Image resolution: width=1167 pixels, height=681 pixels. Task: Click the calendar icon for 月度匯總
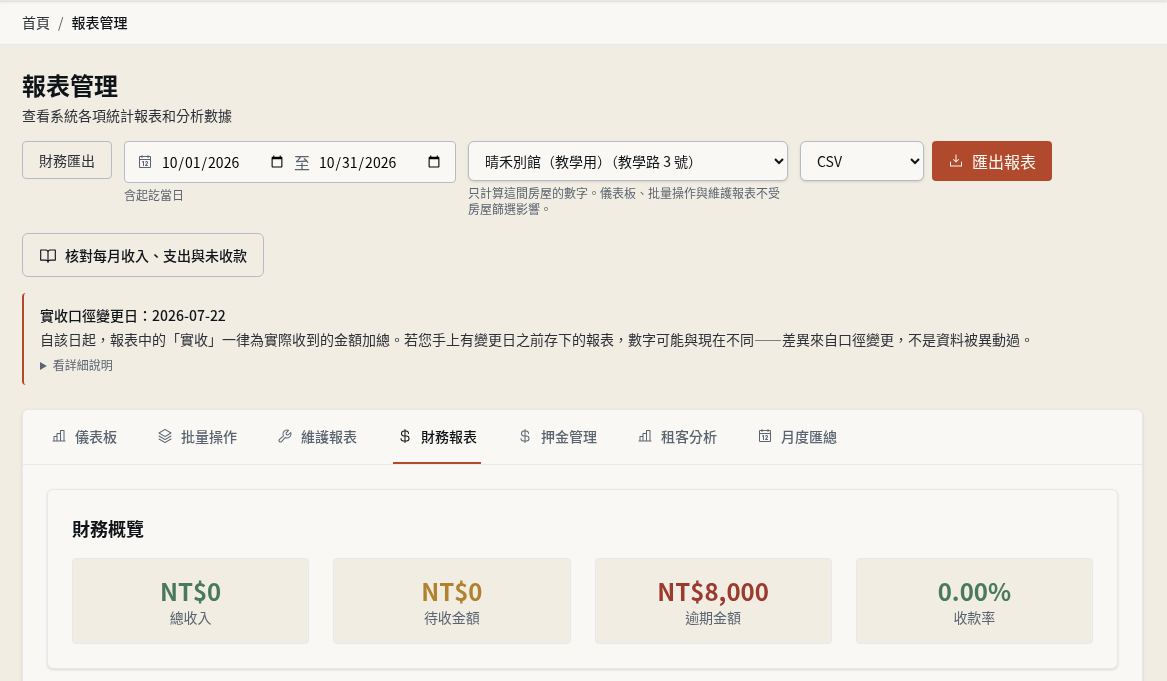click(x=765, y=436)
